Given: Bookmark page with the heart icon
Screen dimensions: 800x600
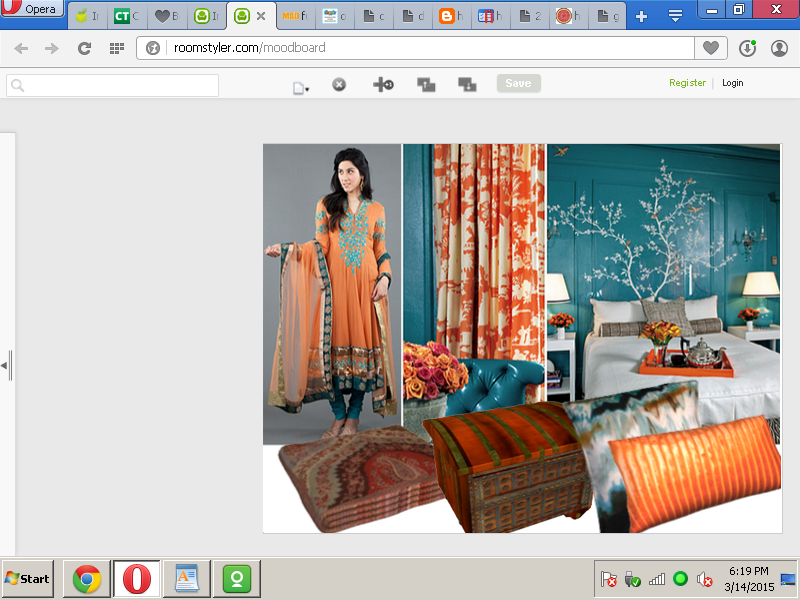Looking at the screenshot, I should pyautogui.click(x=711, y=48).
